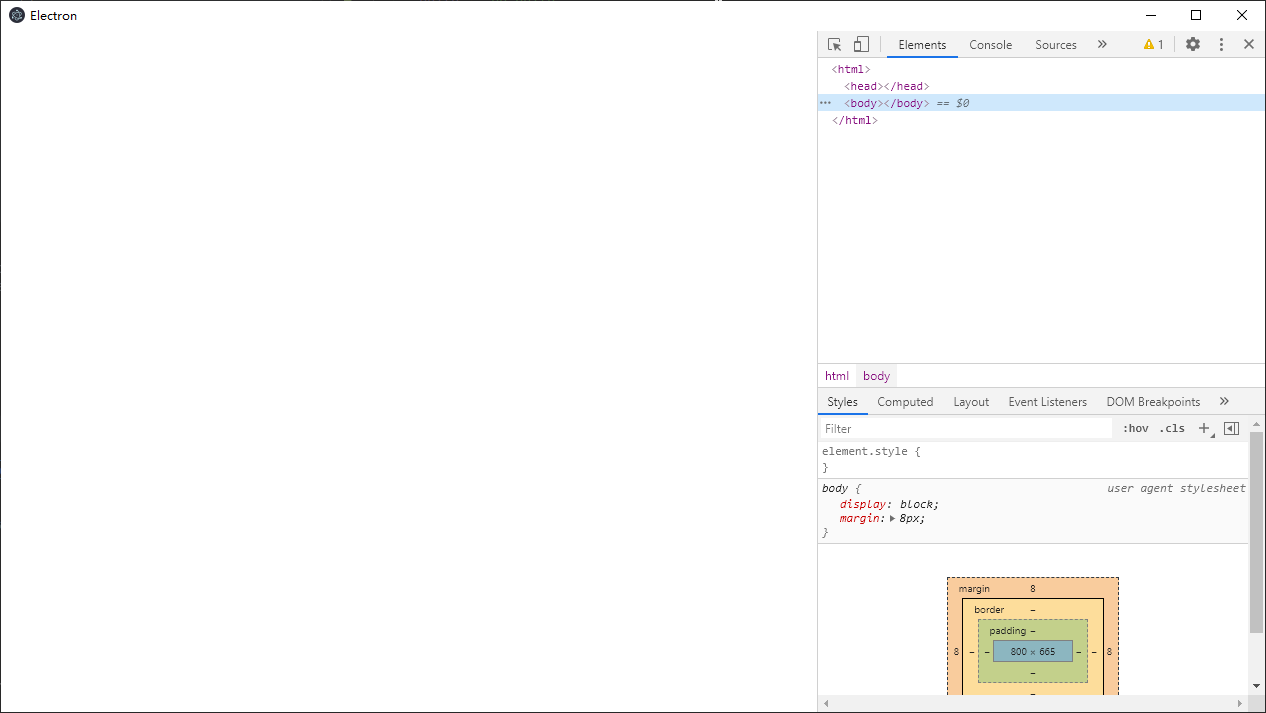Toggle element state with :hov button
This screenshot has height=713, width=1266.
point(1135,428)
